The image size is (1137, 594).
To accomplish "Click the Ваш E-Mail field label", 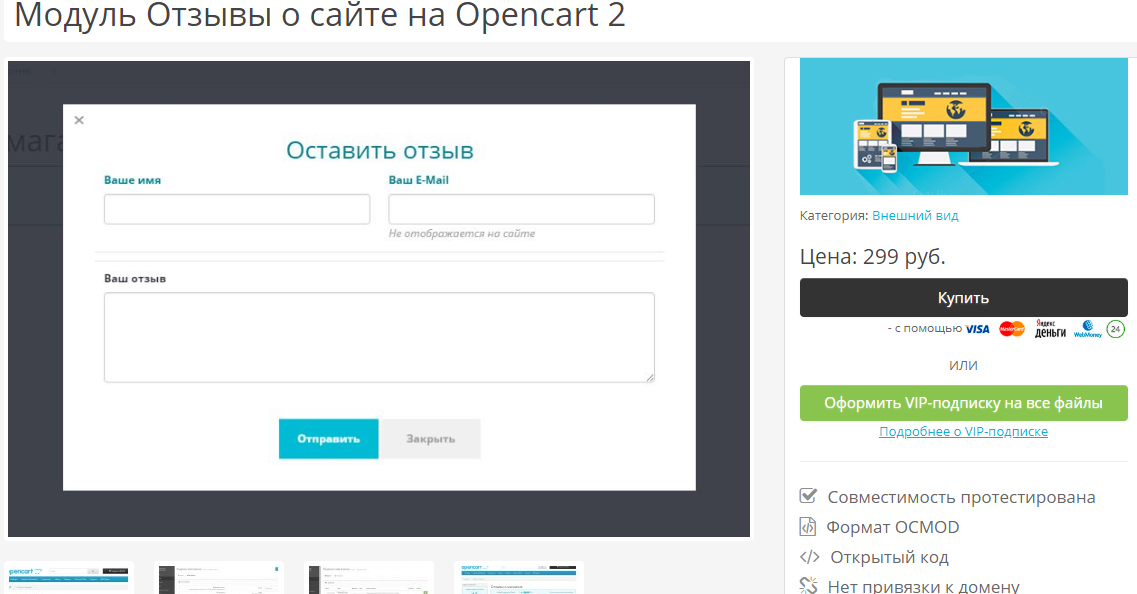I will pyautogui.click(x=418, y=180).
